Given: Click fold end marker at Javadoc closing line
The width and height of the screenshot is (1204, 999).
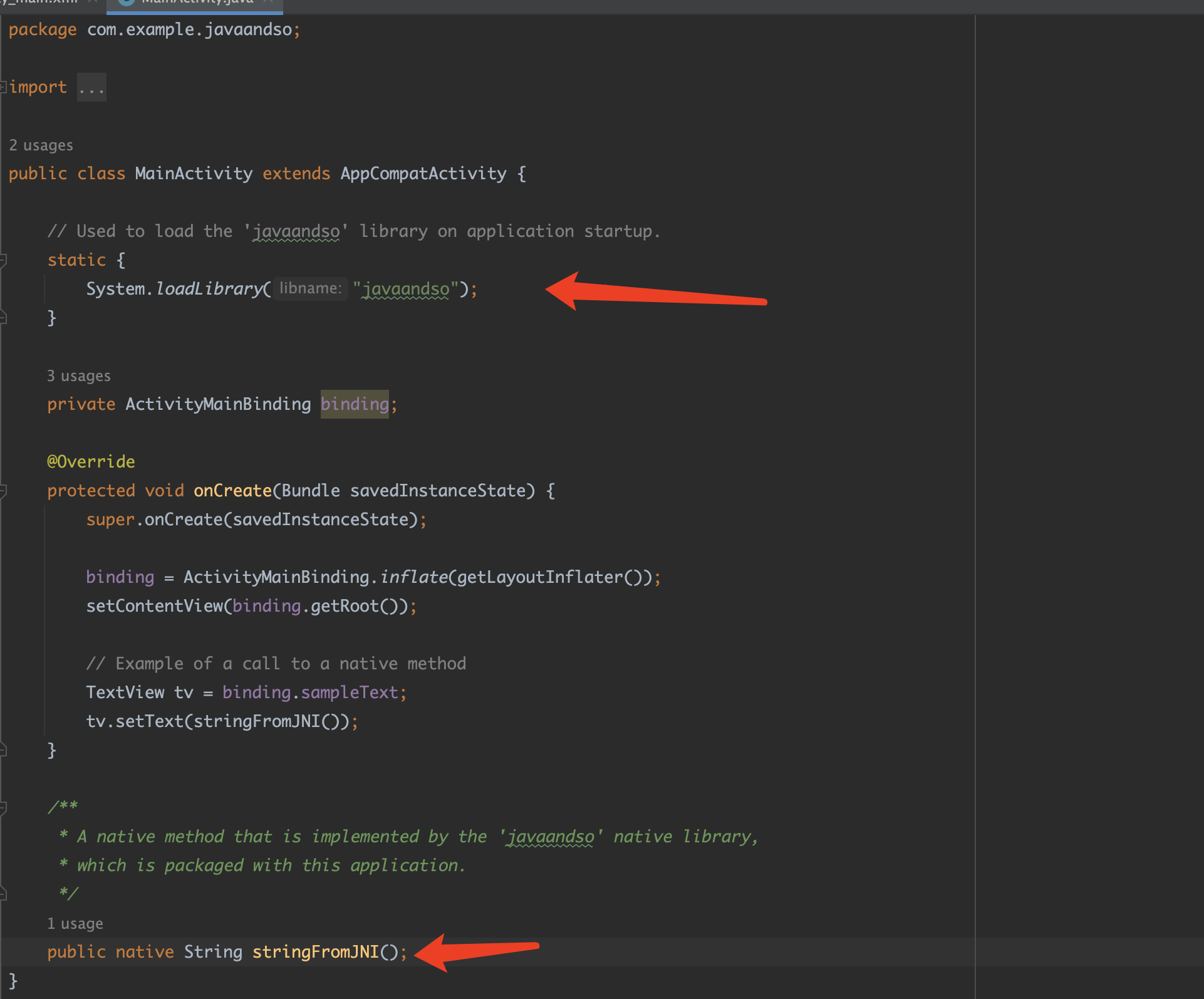Looking at the screenshot, I should click(3, 894).
